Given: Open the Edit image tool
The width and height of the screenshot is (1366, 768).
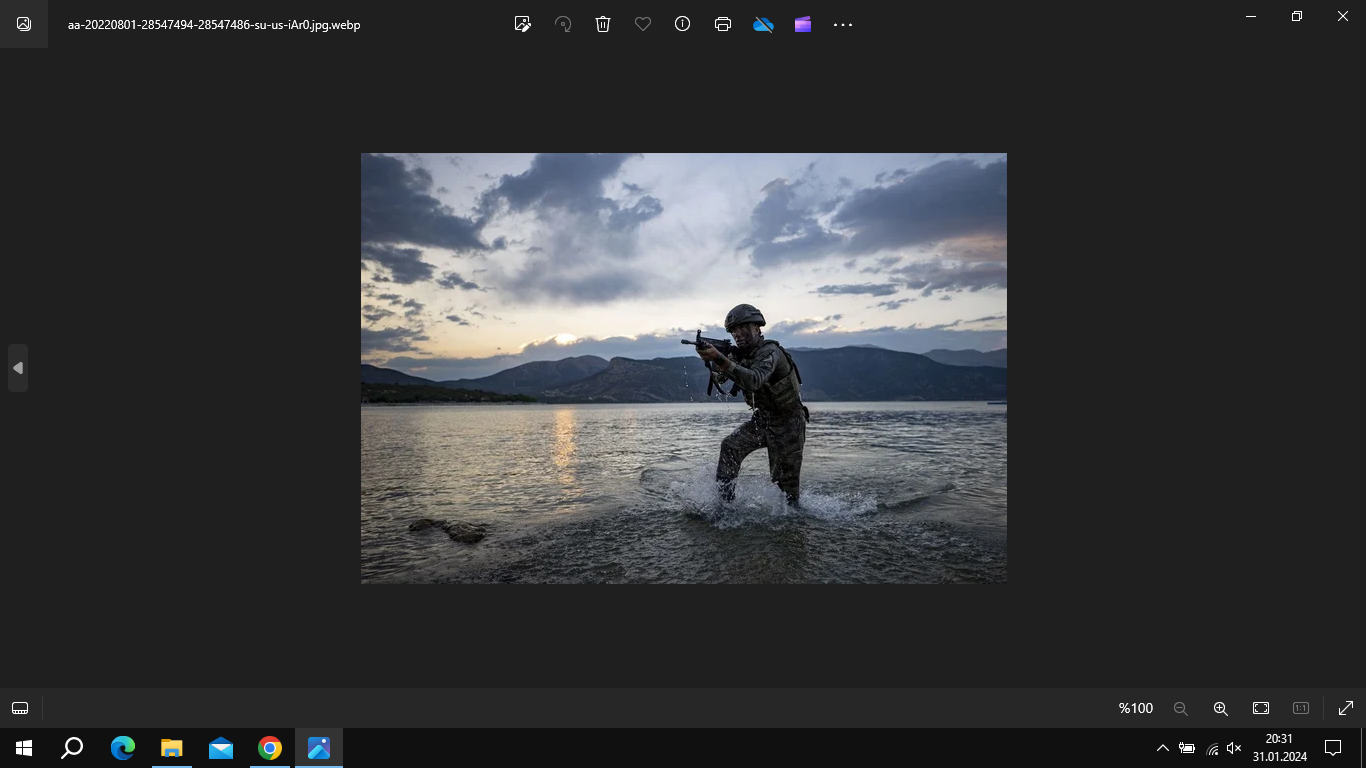Looking at the screenshot, I should click(x=522, y=24).
